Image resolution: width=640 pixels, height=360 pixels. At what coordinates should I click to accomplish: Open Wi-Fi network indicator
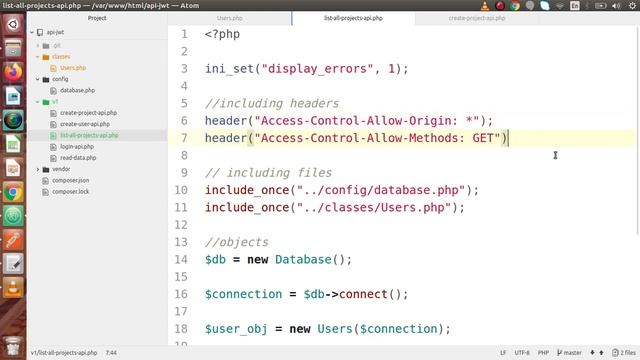click(x=560, y=5)
